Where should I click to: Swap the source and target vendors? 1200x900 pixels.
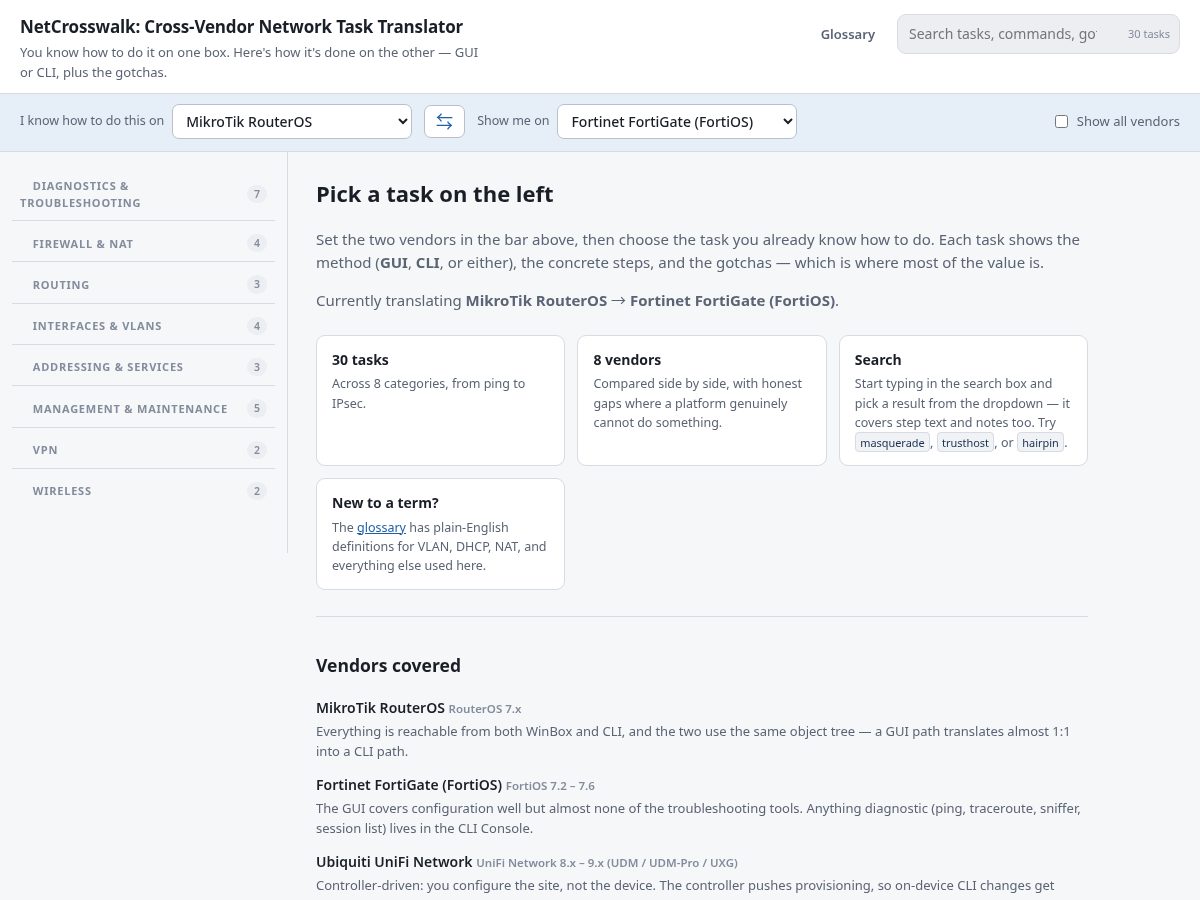pyautogui.click(x=444, y=121)
